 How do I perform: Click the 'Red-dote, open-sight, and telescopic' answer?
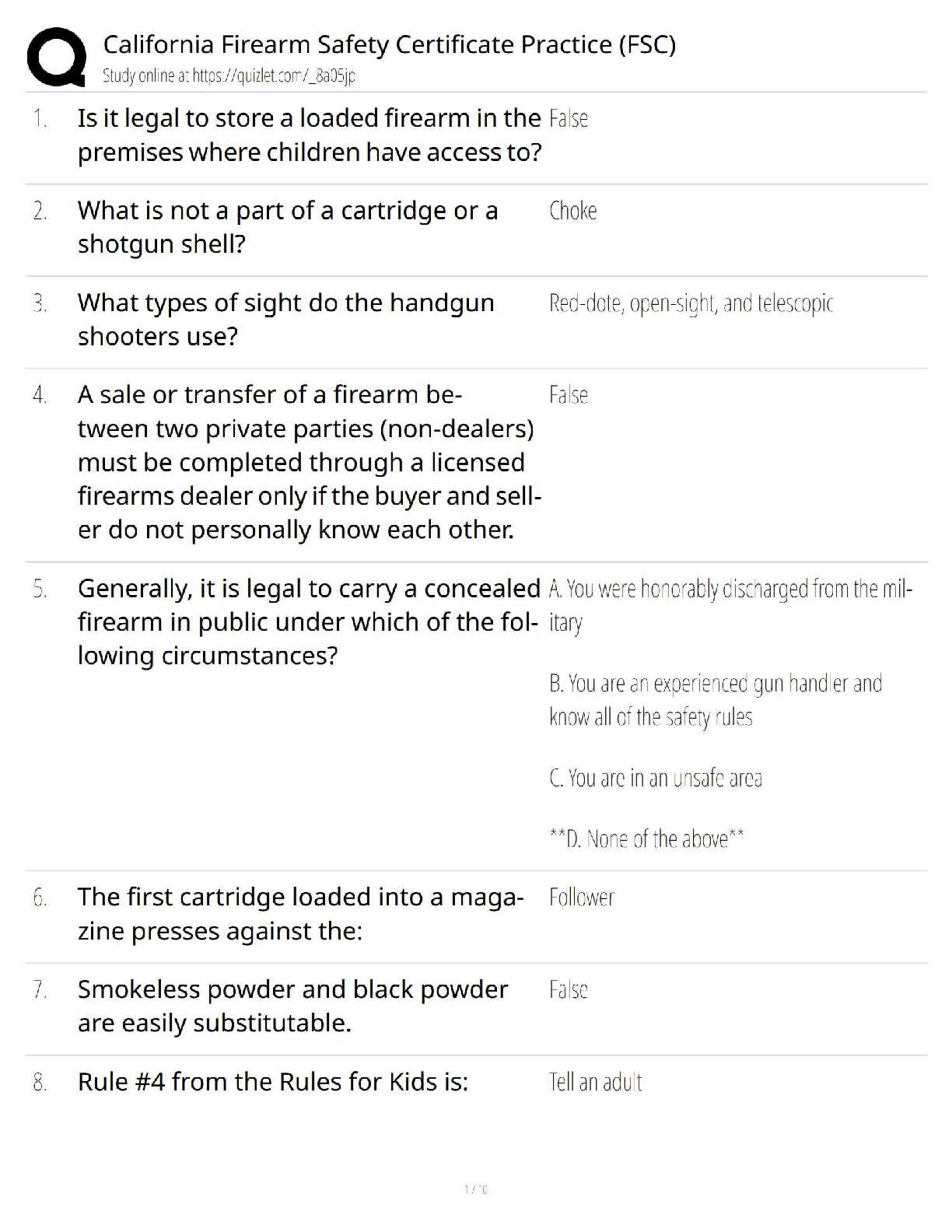(x=691, y=303)
